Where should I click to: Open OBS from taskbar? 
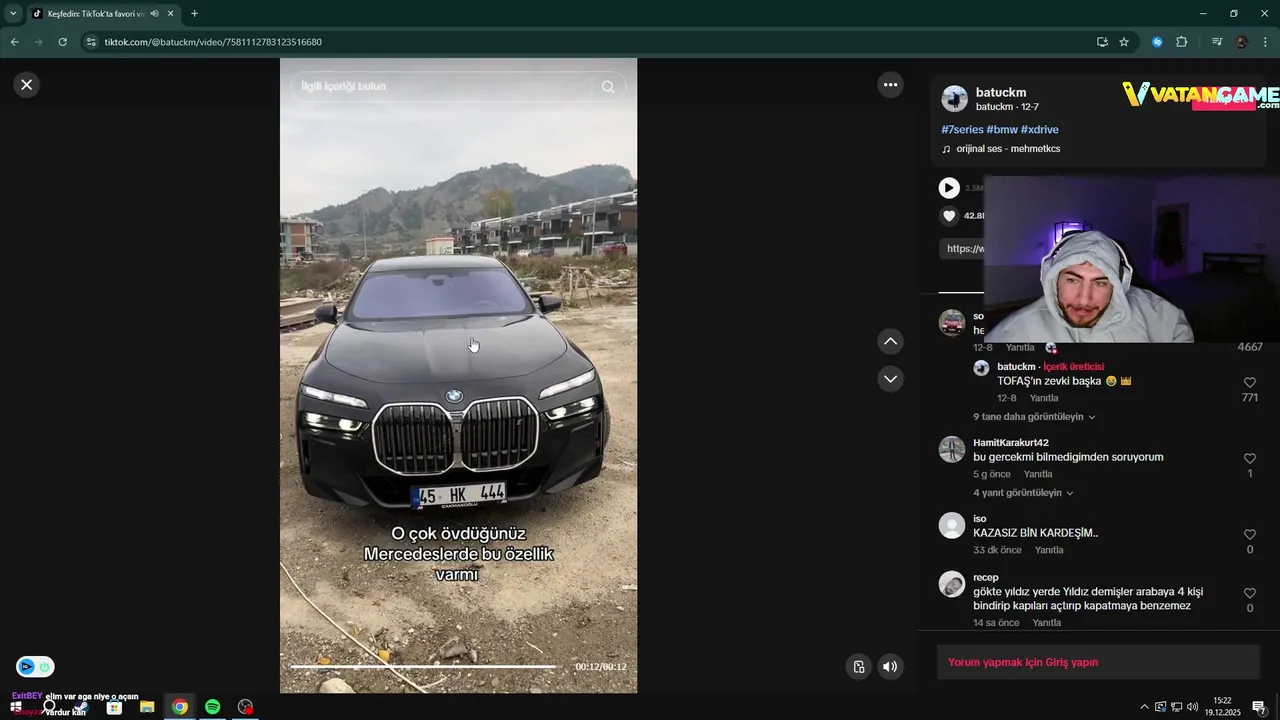pos(246,707)
